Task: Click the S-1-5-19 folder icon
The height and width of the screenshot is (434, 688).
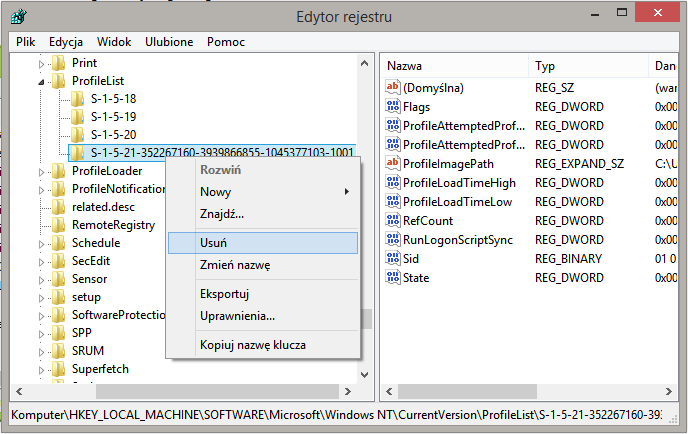Action: [77, 117]
